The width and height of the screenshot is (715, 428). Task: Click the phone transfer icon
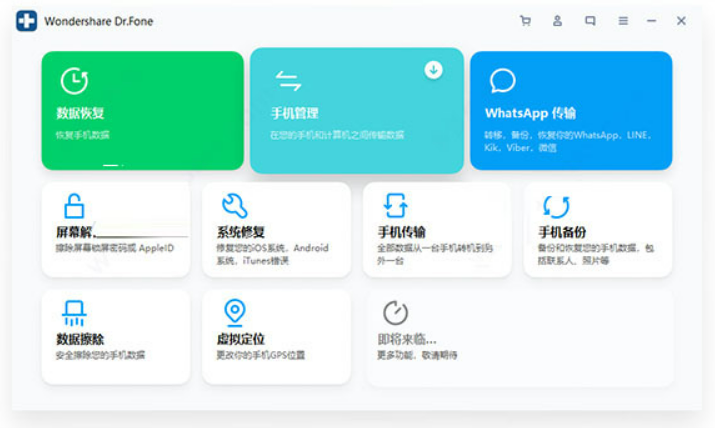click(x=395, y=206)
